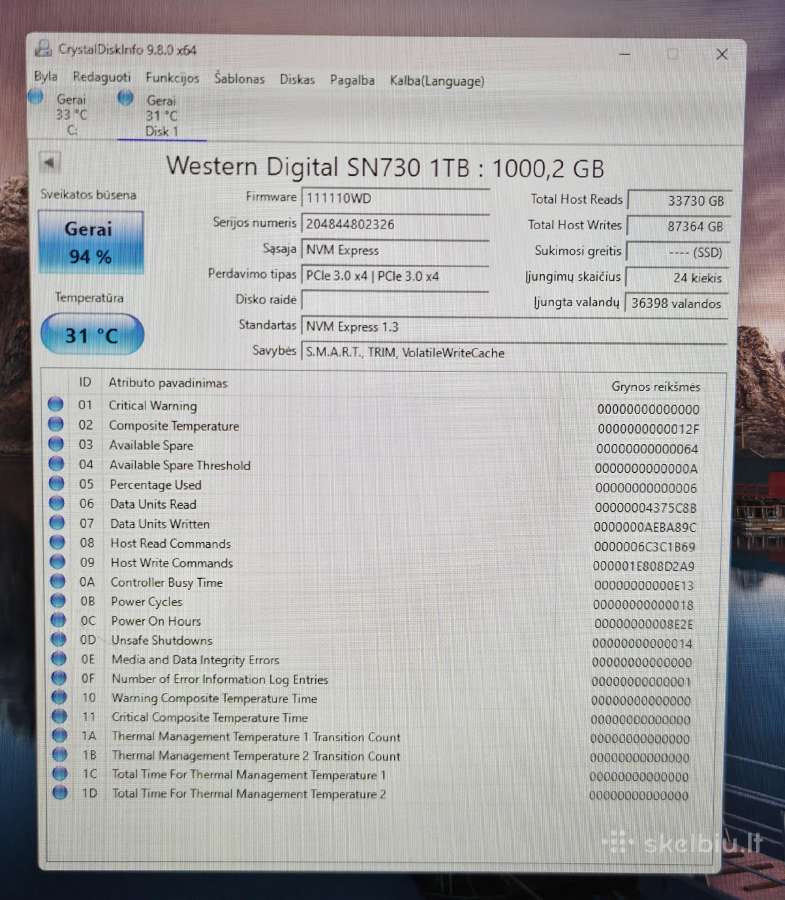Viewport: 785px width, 900px height.
Task: Click the Firmware field 111110WD
Action: point(395,199)
